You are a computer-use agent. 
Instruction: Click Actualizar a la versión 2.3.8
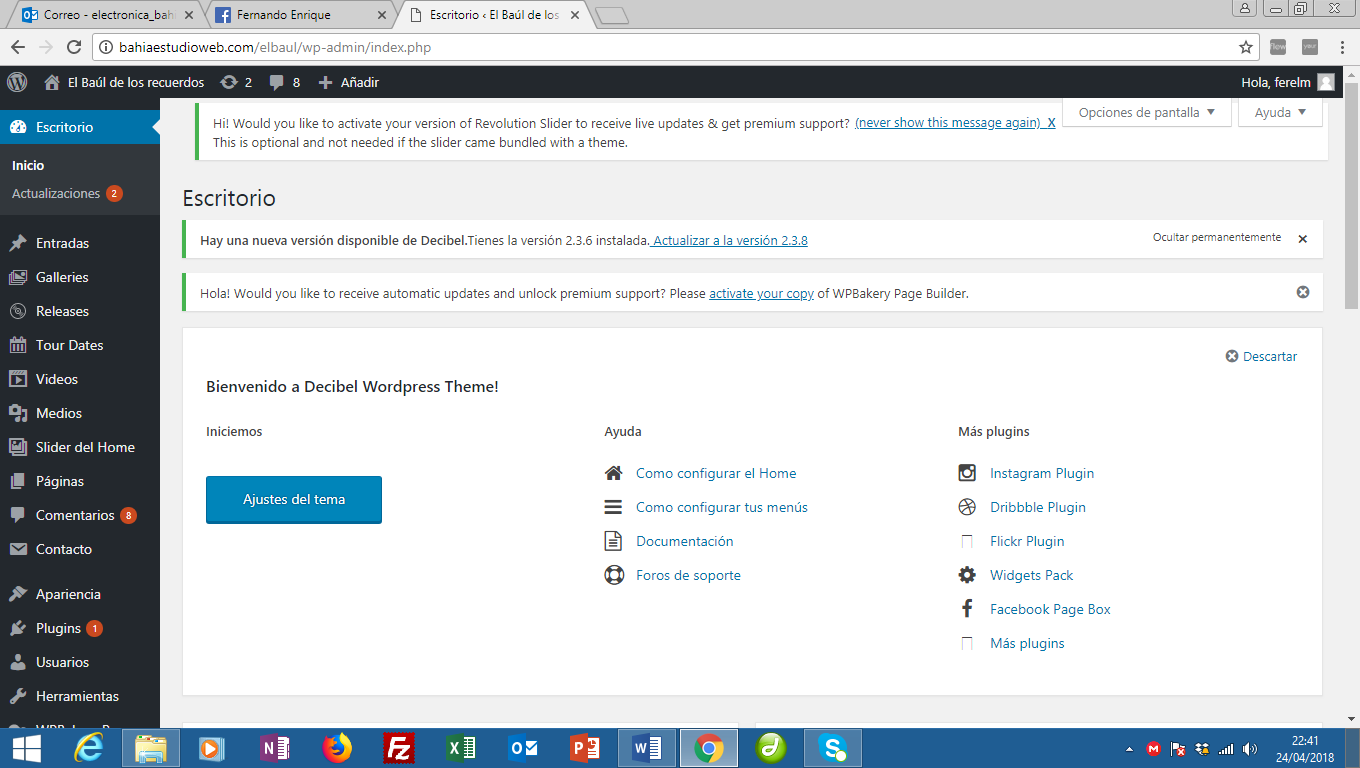click(730, 240)
